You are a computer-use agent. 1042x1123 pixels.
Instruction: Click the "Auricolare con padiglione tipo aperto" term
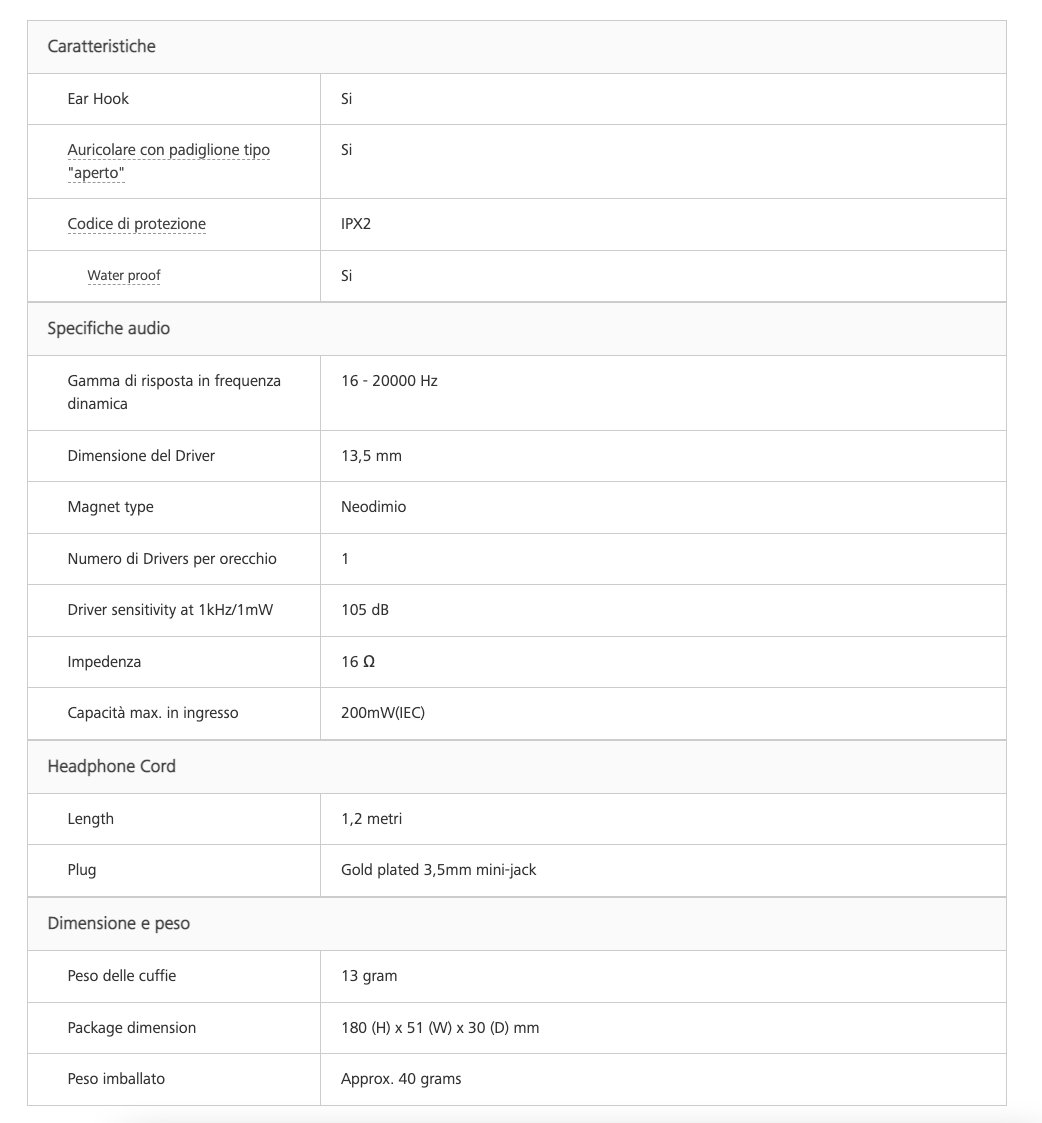(168, 161)
